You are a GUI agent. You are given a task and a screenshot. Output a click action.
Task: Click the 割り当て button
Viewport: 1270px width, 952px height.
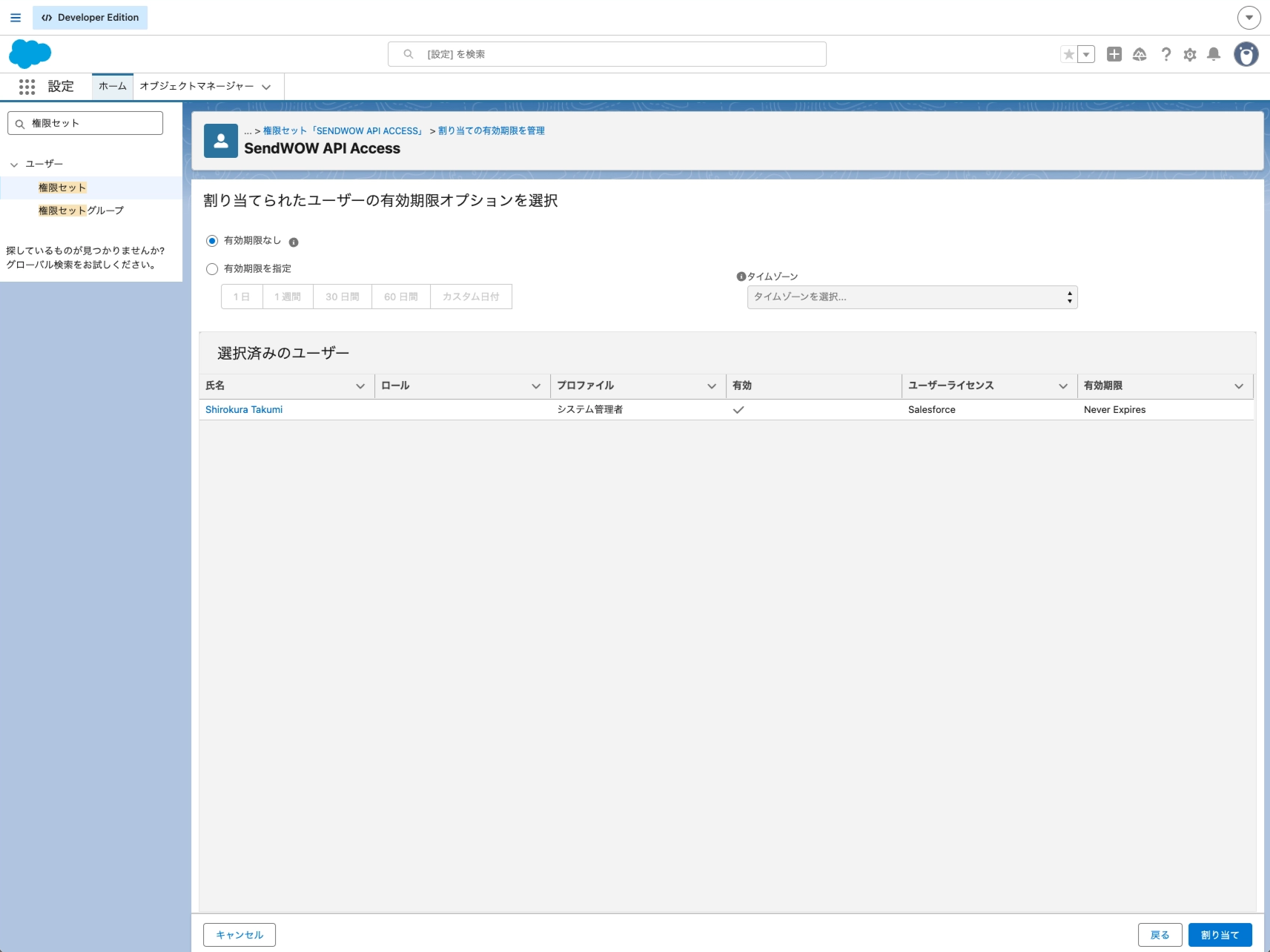point(1220,935)
